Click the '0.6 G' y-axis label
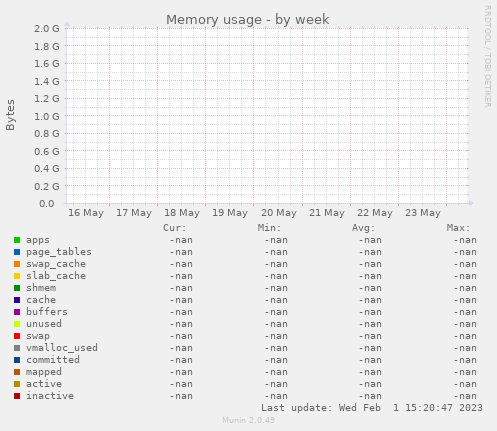Image resolution: width=497 pixels, height=431 pixels. 47,152
